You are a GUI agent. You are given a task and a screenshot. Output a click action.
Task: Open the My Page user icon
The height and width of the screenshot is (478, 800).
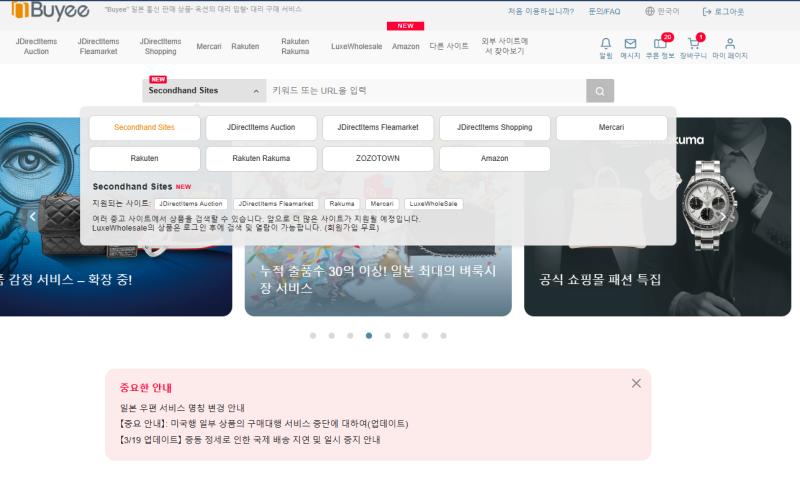pos(730,43)
